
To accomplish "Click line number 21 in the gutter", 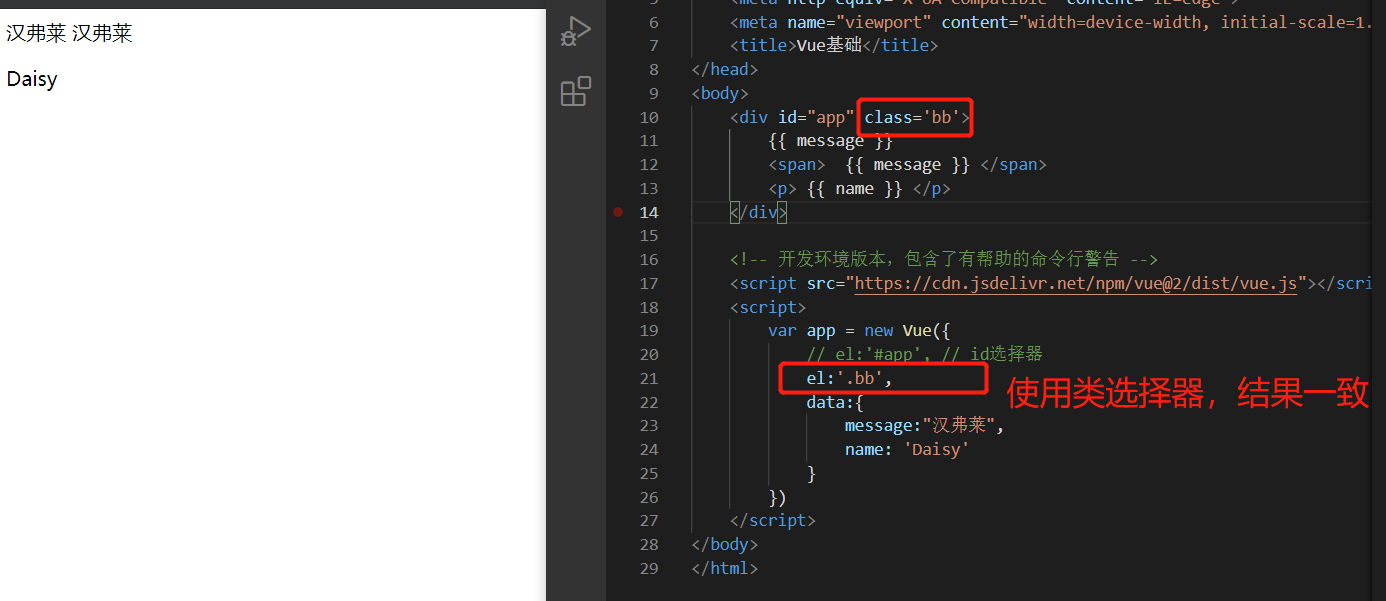I will [x=648, y=378].
